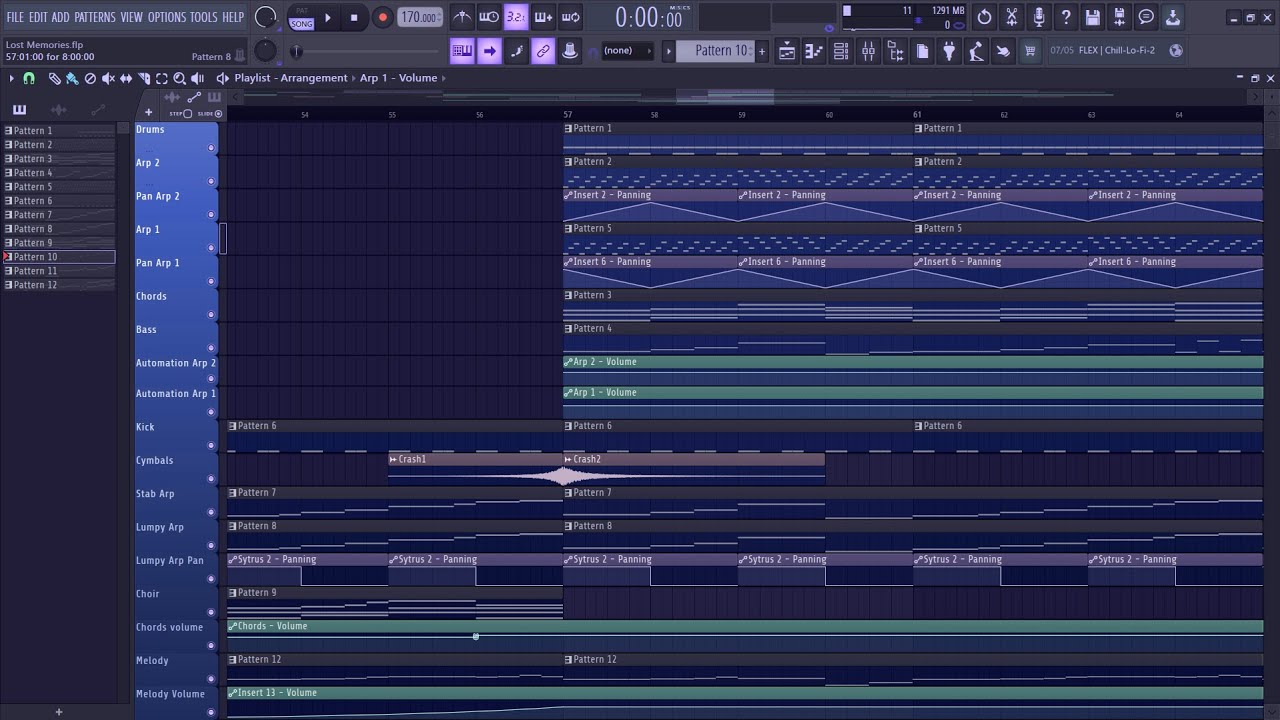This screenshot has height=720, width=1280.
Task: Mute the Arp 2 track
Action: (x=211, y=181)
